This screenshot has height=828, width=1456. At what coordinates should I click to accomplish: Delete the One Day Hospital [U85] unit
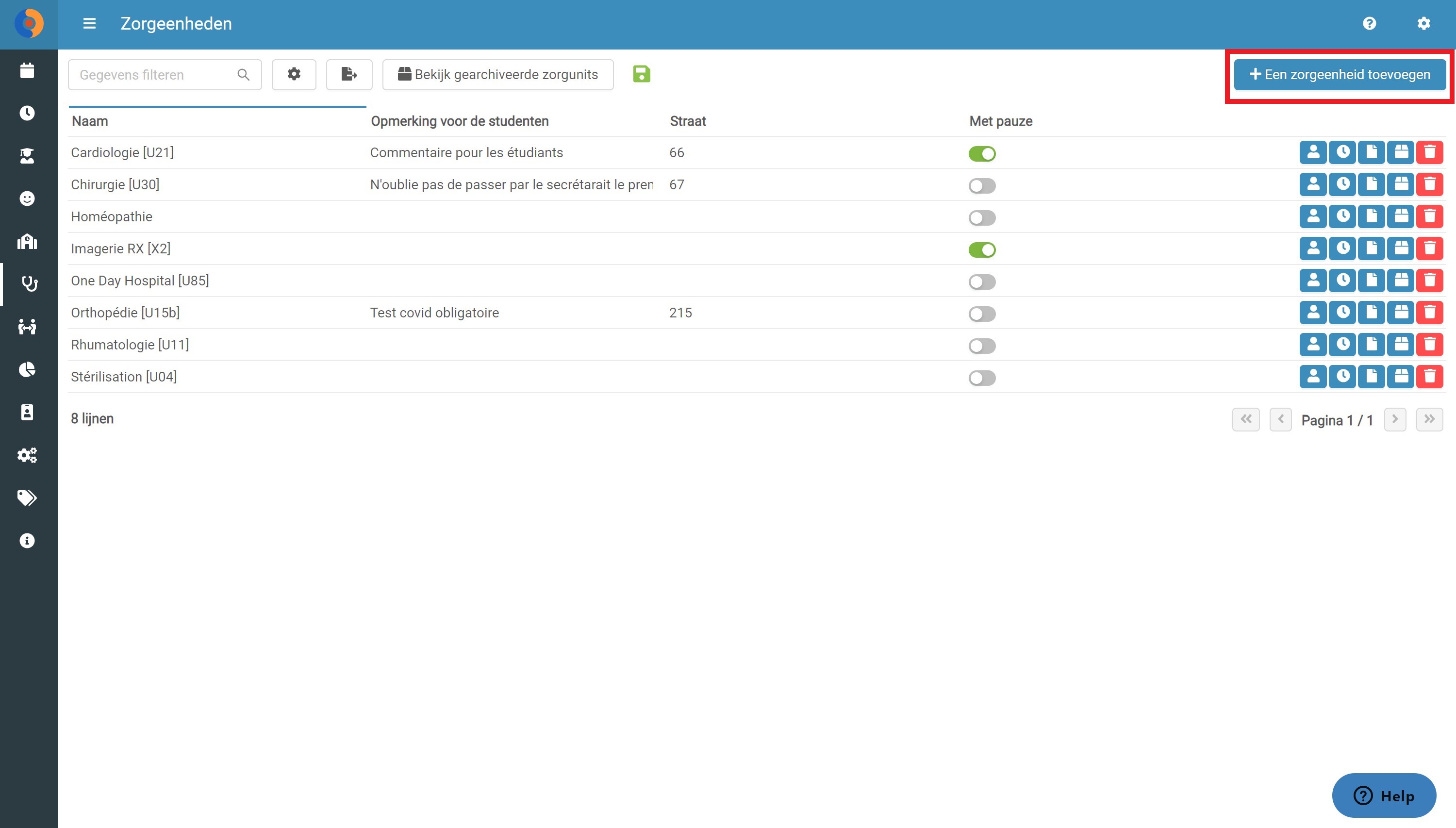1429,281
